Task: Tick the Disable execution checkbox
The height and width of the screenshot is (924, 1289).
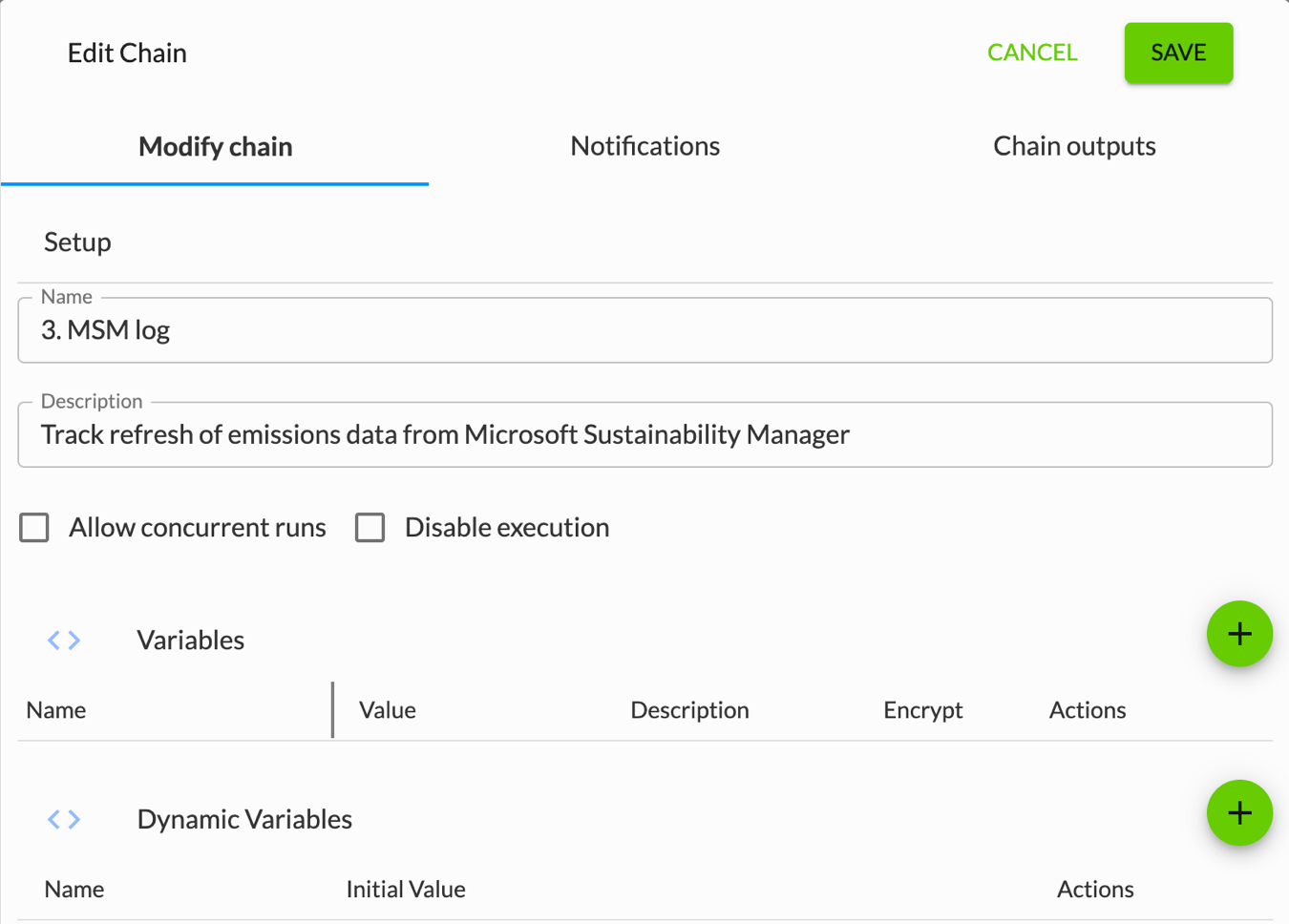Action: 370,528
